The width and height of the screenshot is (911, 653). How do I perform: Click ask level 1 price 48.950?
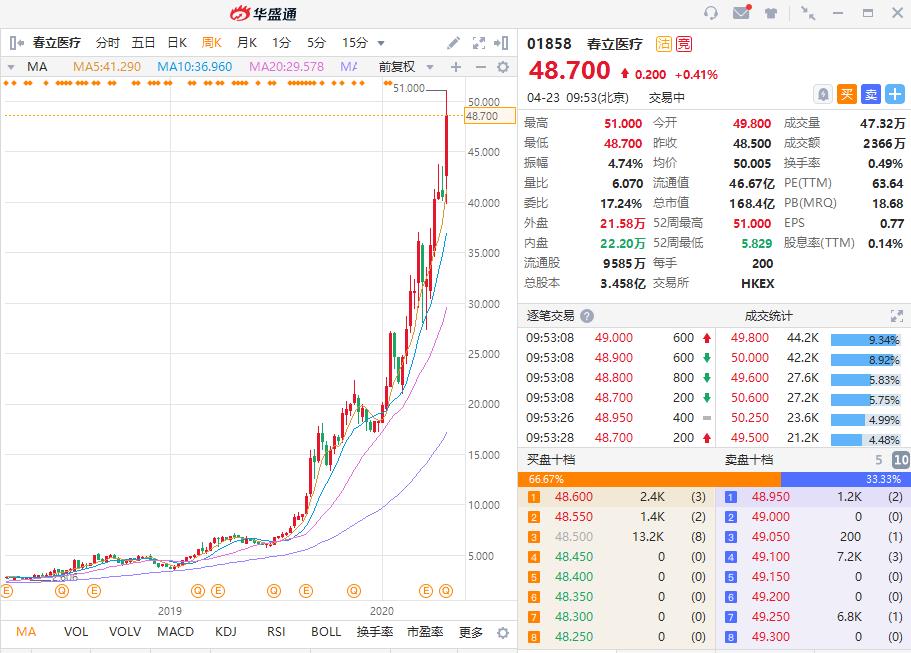coord(770,497)
